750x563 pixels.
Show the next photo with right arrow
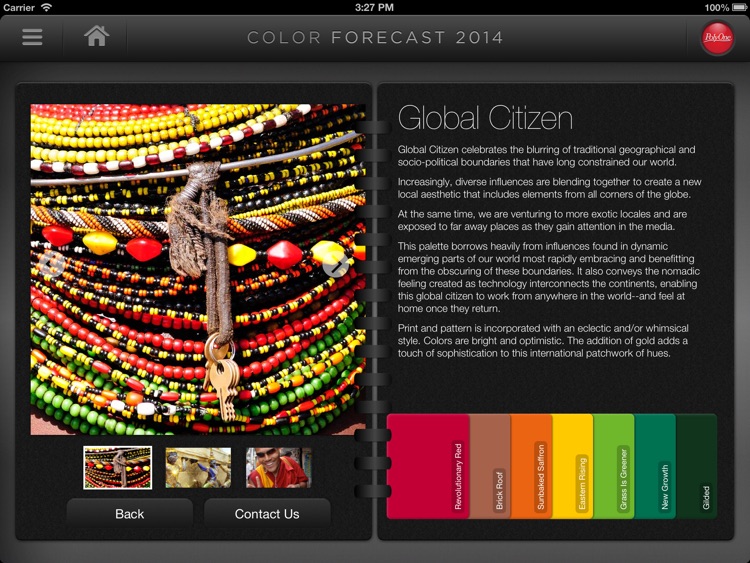coord(336,264)
